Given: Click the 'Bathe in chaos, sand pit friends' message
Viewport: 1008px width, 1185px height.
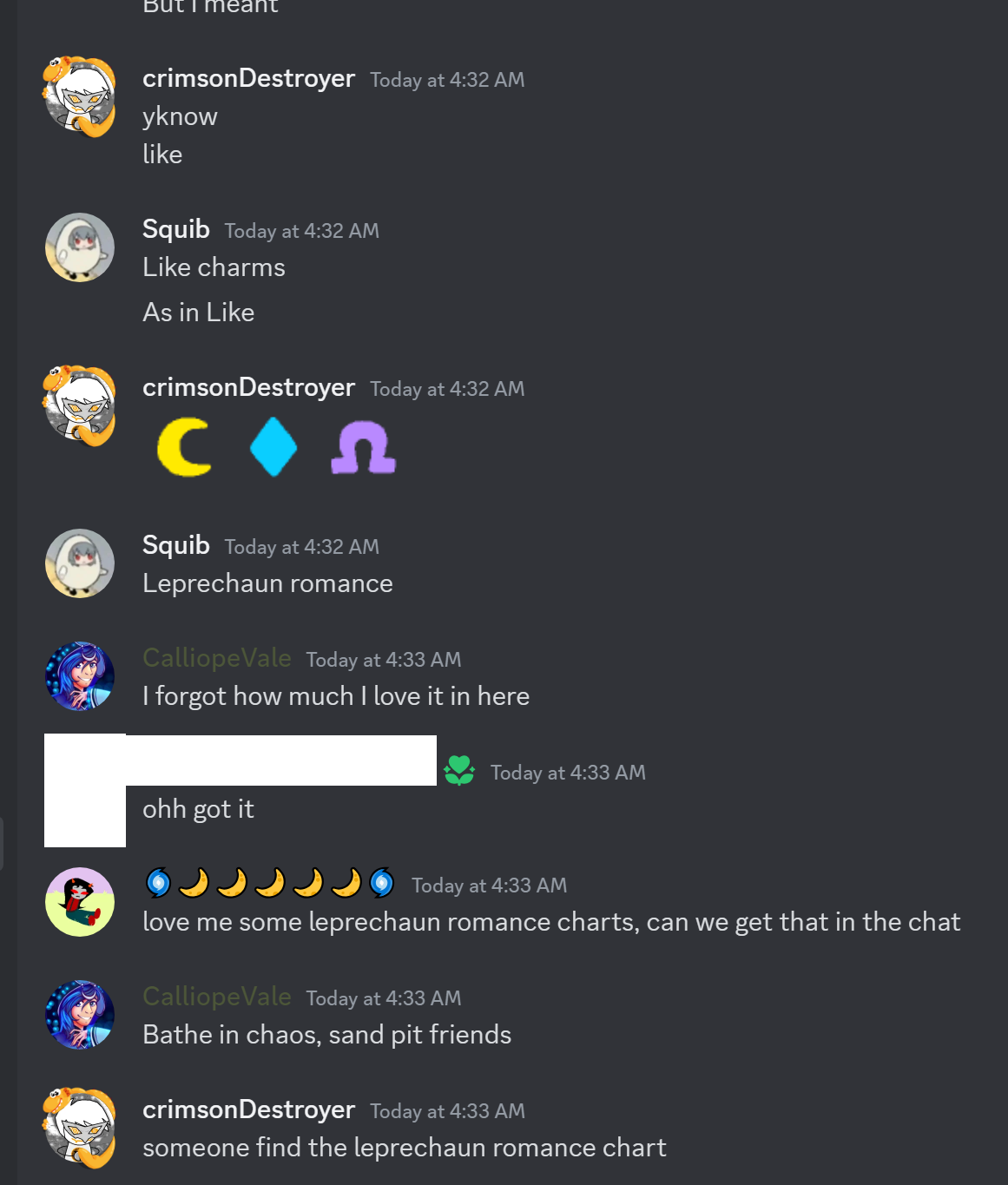Looking at the screenshot, I should [327, 1035].
